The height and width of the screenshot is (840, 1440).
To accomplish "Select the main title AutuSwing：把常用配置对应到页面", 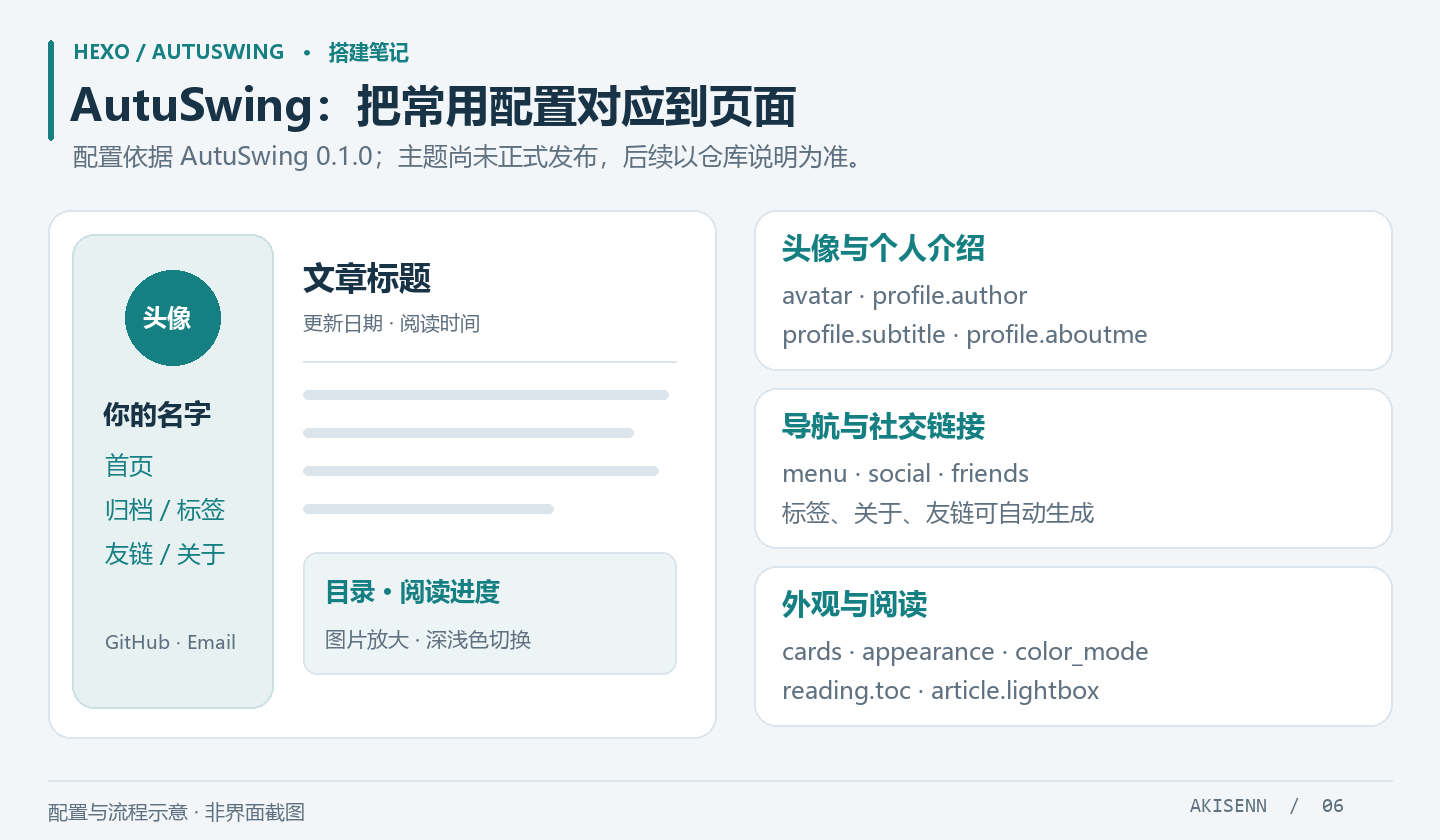I will [432, 106].
